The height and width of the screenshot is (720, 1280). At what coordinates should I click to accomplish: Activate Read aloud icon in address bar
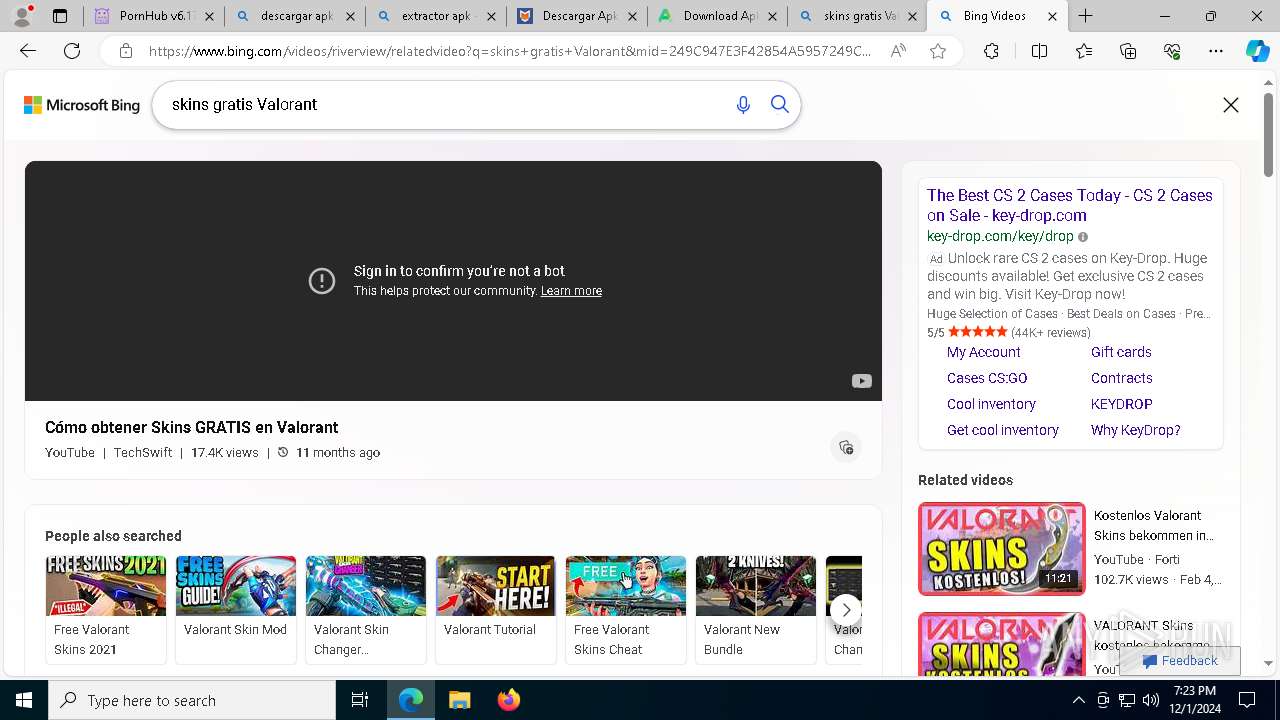tap(898, 51)
